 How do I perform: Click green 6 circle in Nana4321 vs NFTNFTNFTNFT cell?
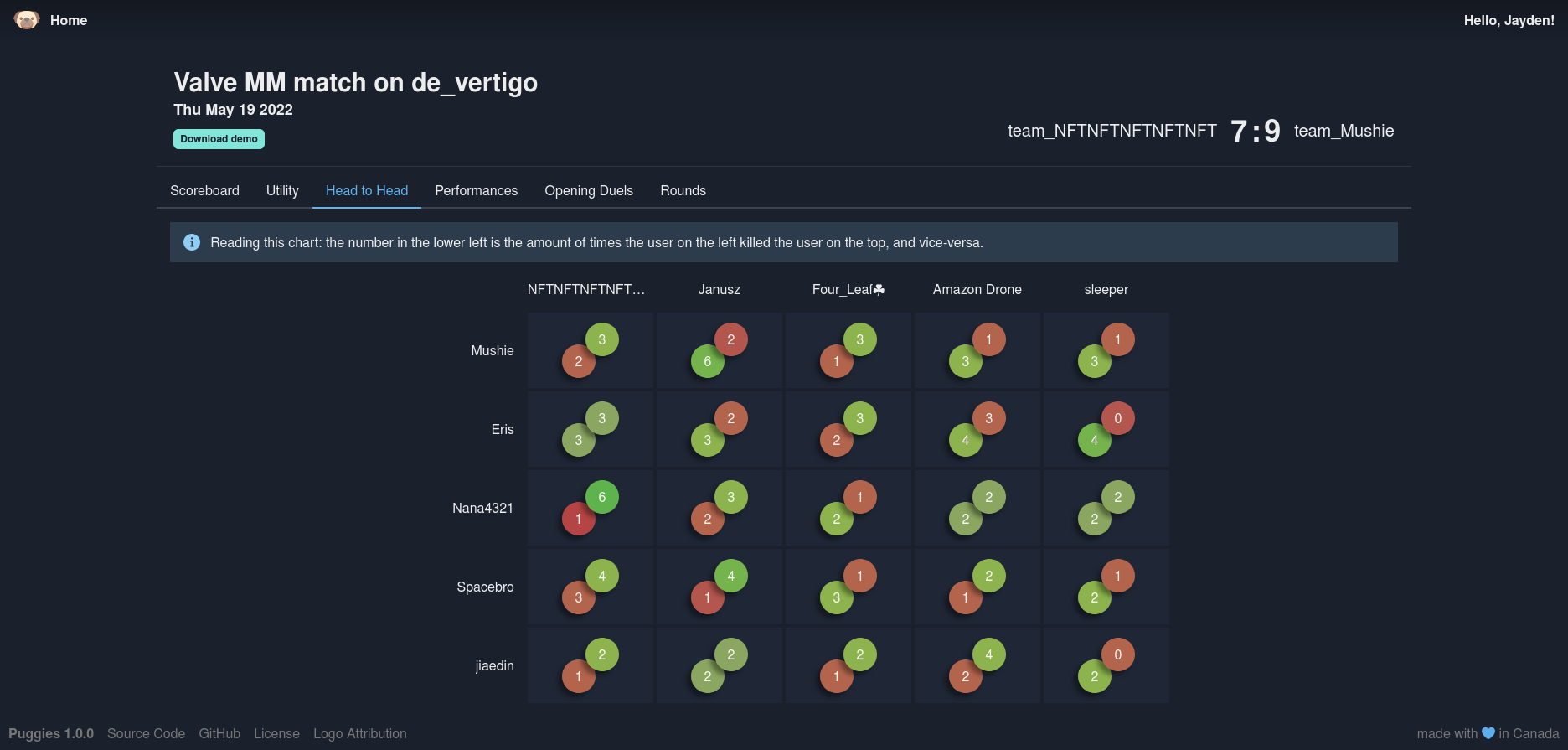(x=602, y=497)
